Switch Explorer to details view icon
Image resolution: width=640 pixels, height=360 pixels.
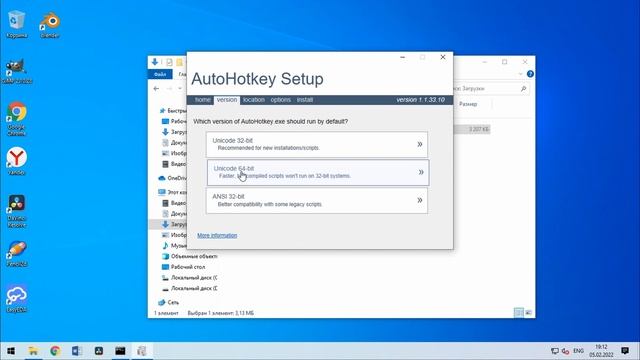[x=518, y=313]
